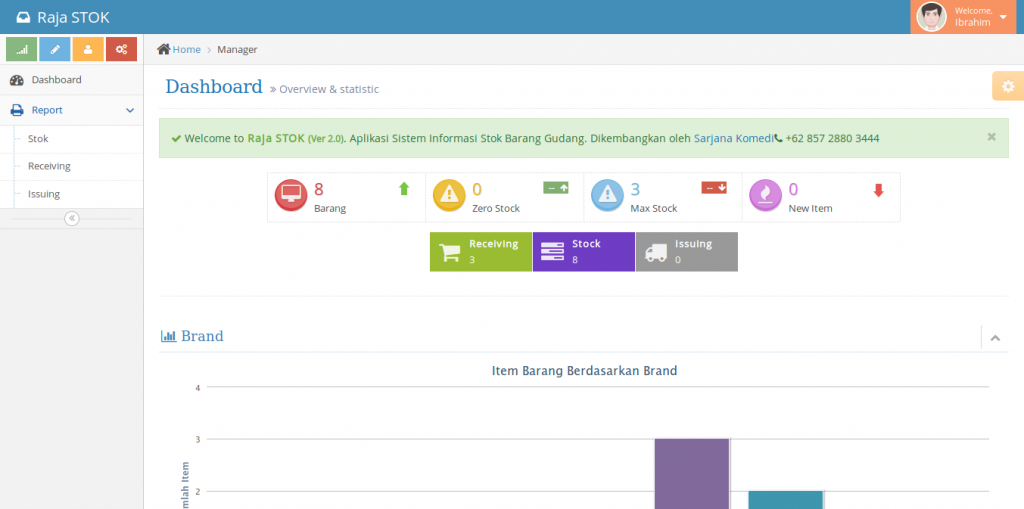Click the green Receiving button

(x=481, y=252)
